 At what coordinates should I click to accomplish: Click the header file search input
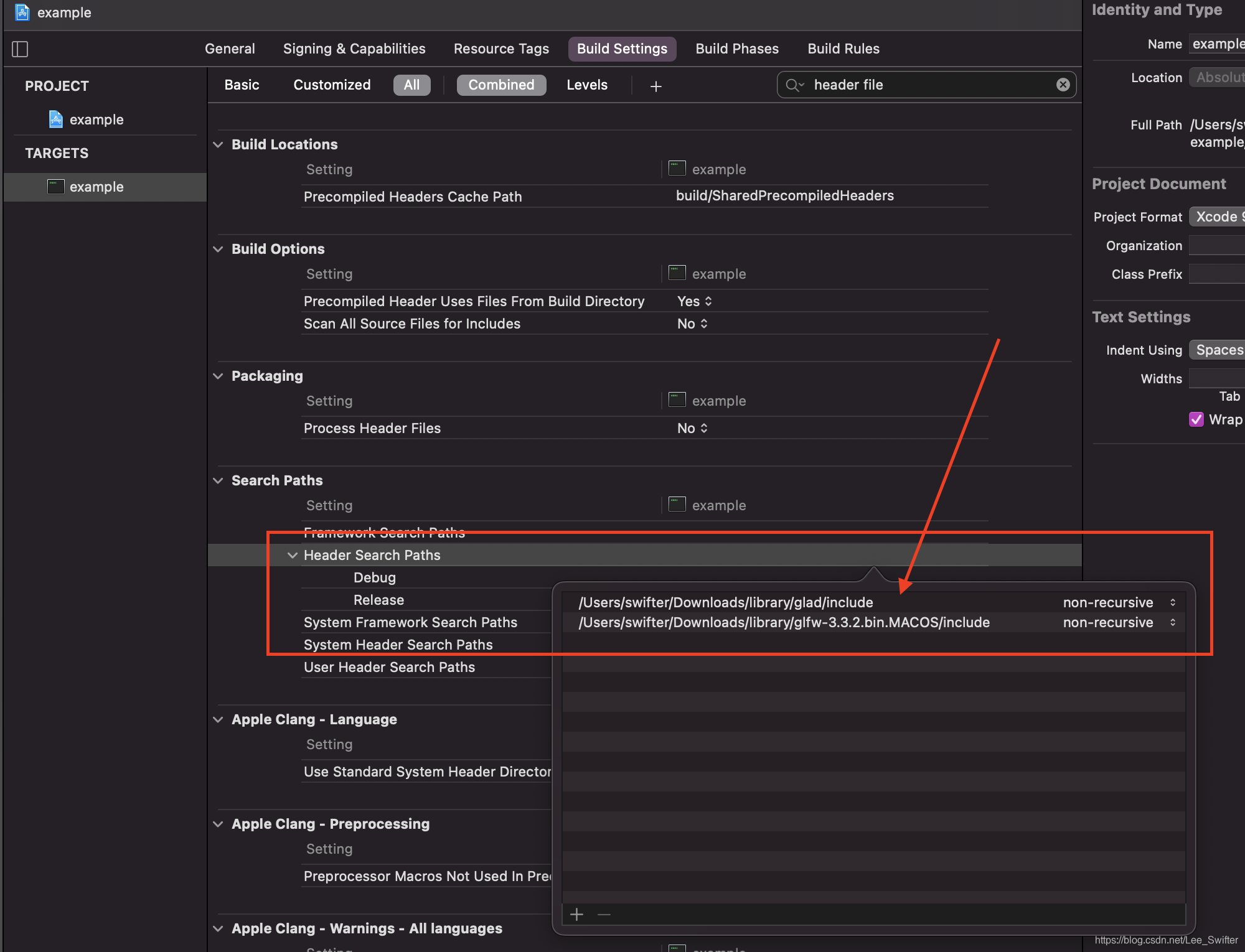(x=928, y=85)
